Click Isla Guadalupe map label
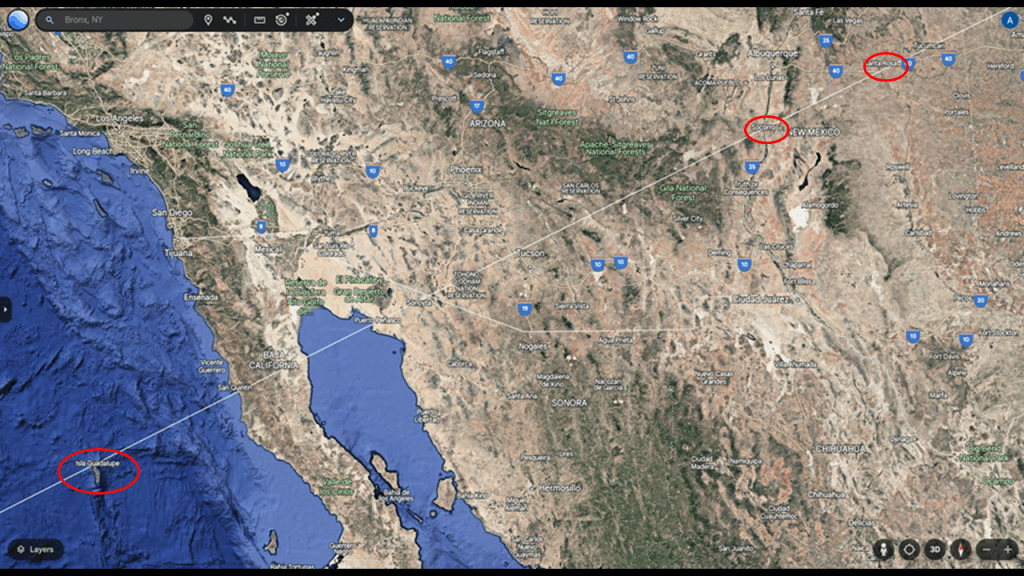 tap(97, 464)
